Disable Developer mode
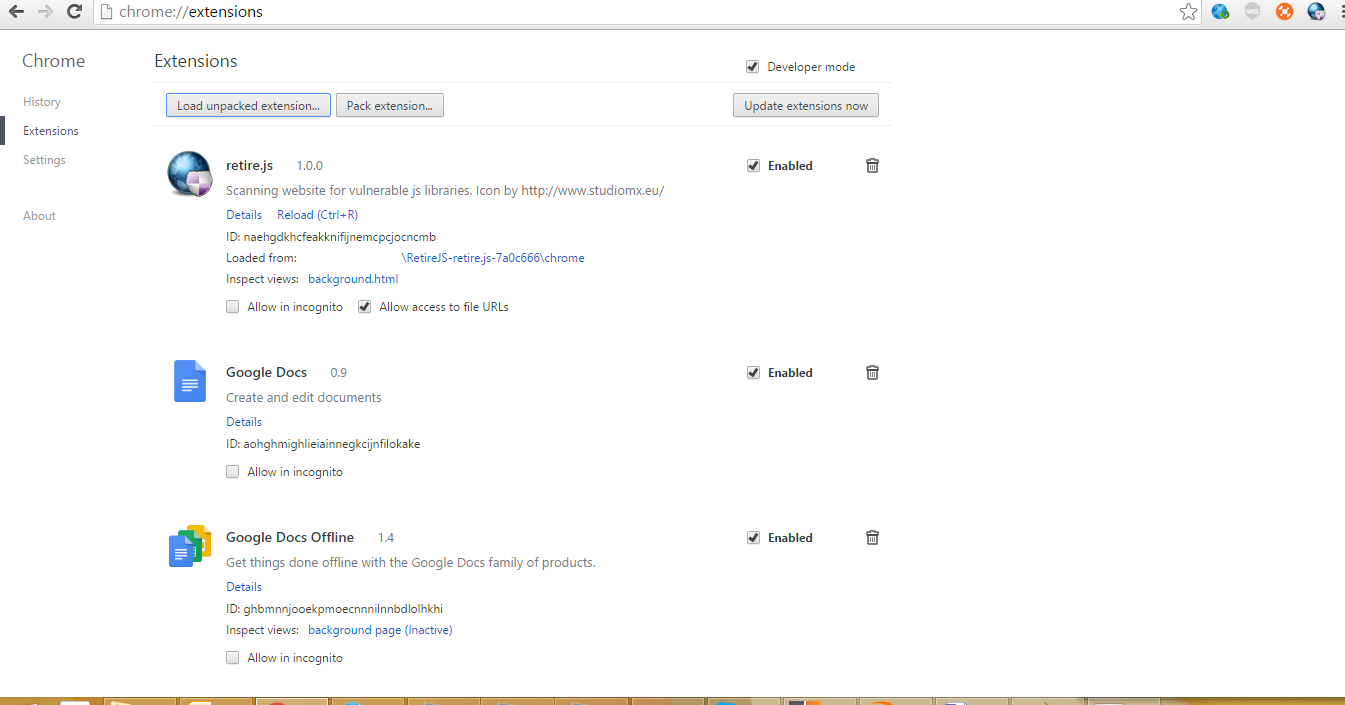1345x705 pixels. (752, 66)
